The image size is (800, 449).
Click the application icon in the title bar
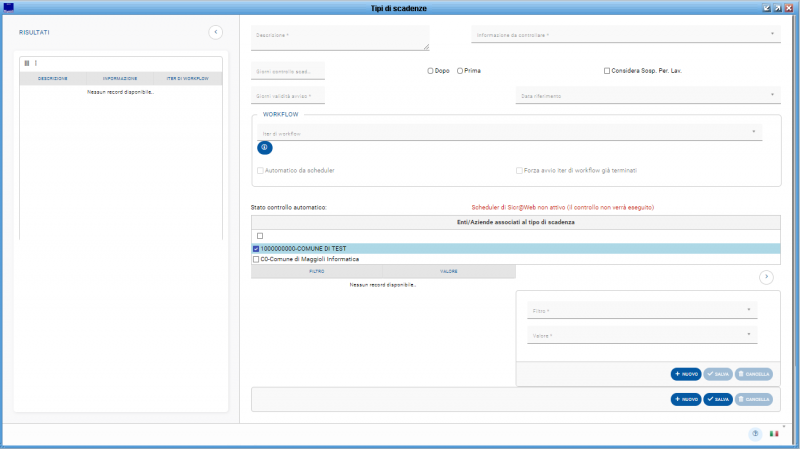(9, 7)
